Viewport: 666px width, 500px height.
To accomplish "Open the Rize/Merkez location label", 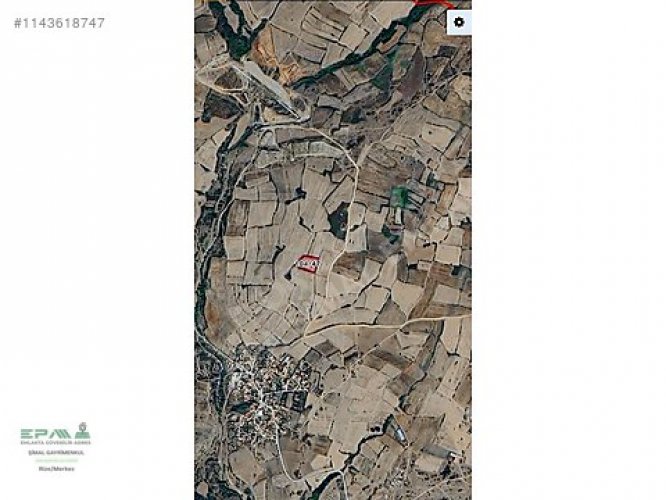I will pyautogui.click(x=56, y=469).
